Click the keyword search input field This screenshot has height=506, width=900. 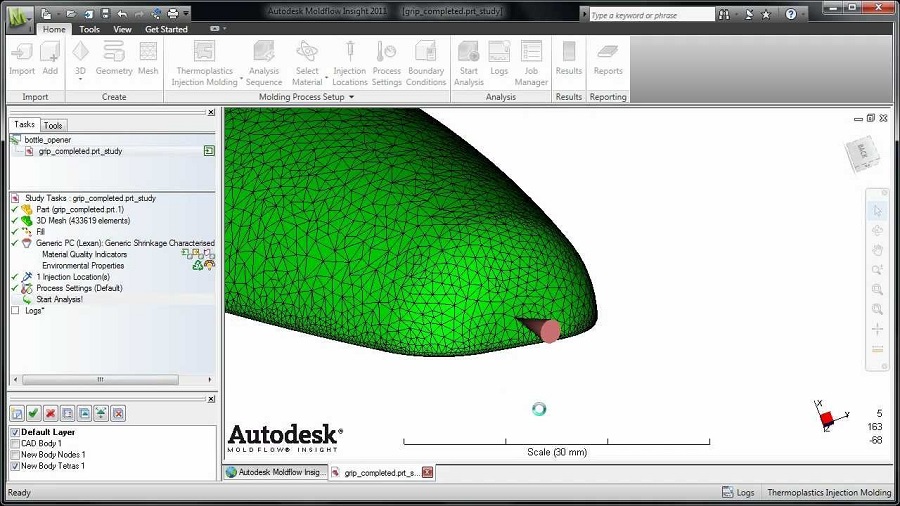(651, 15)
